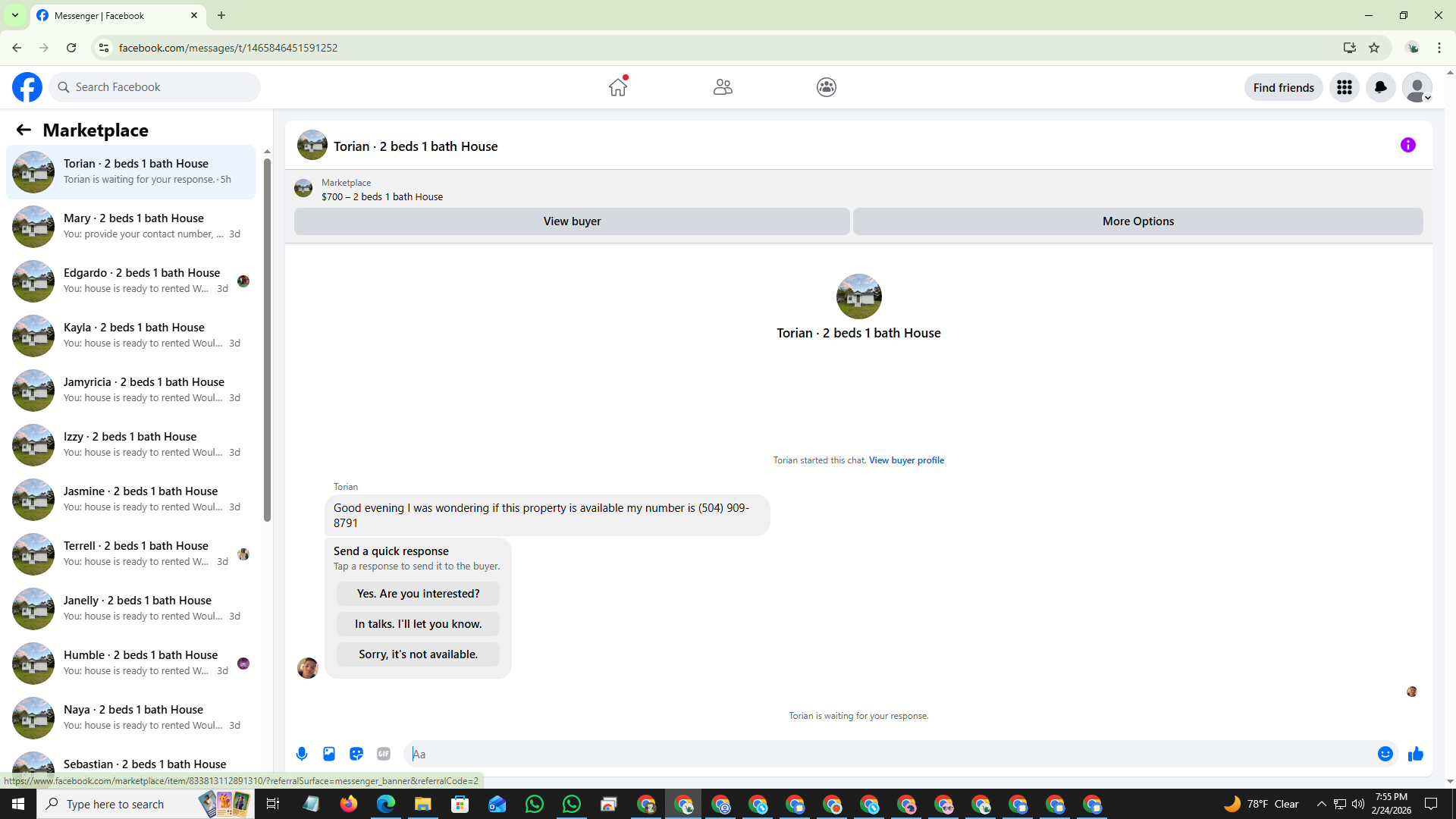Viewport: 1456px width, 819px height.
Task: Open Mary's 2 beds 1 bath House chat
Action: coord(133,226)
